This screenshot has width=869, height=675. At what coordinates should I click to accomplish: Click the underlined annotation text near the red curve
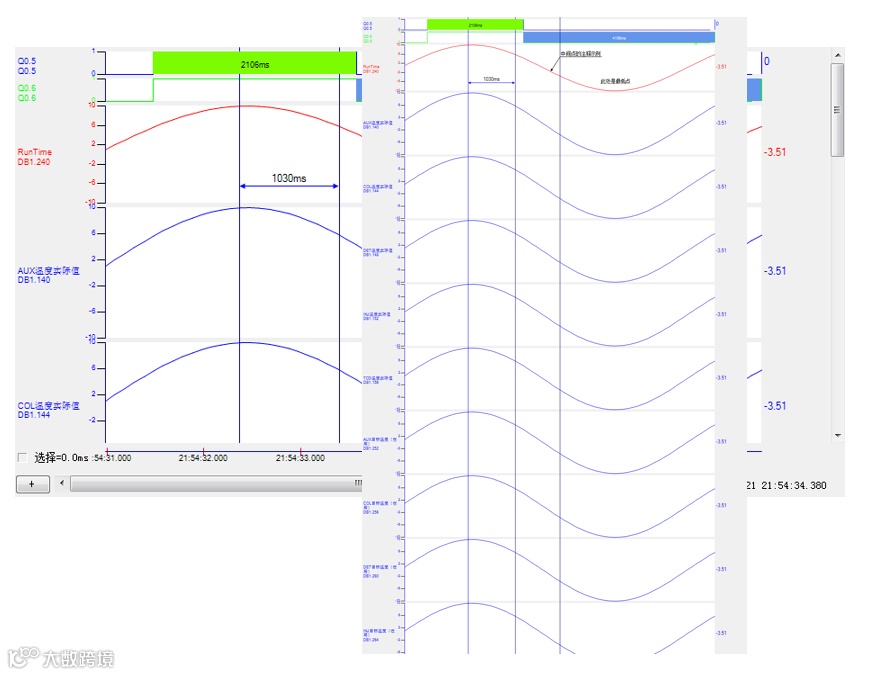coord(581,54)
